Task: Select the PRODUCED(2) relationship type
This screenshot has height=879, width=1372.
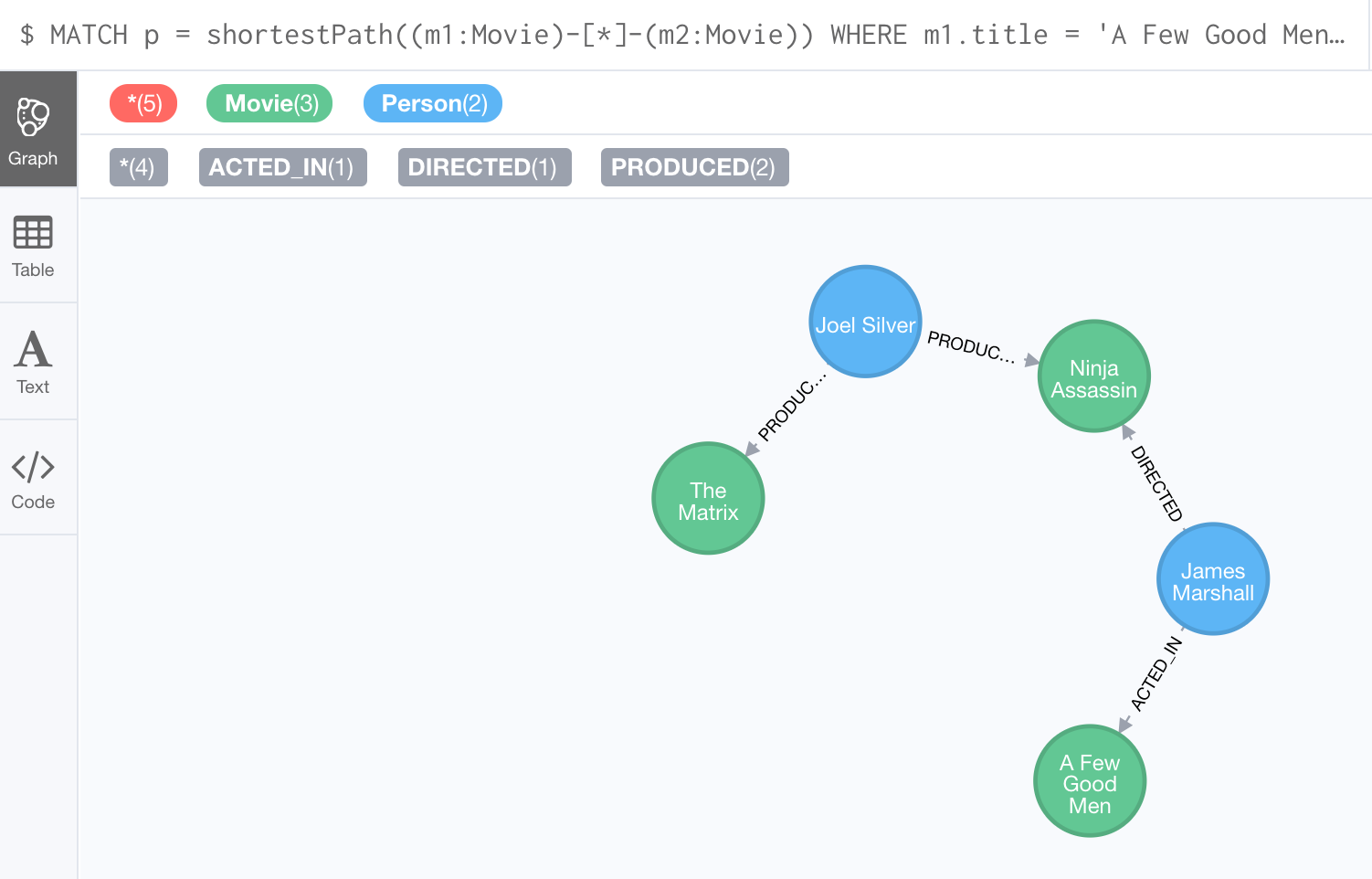Action: tap(695, 167)
